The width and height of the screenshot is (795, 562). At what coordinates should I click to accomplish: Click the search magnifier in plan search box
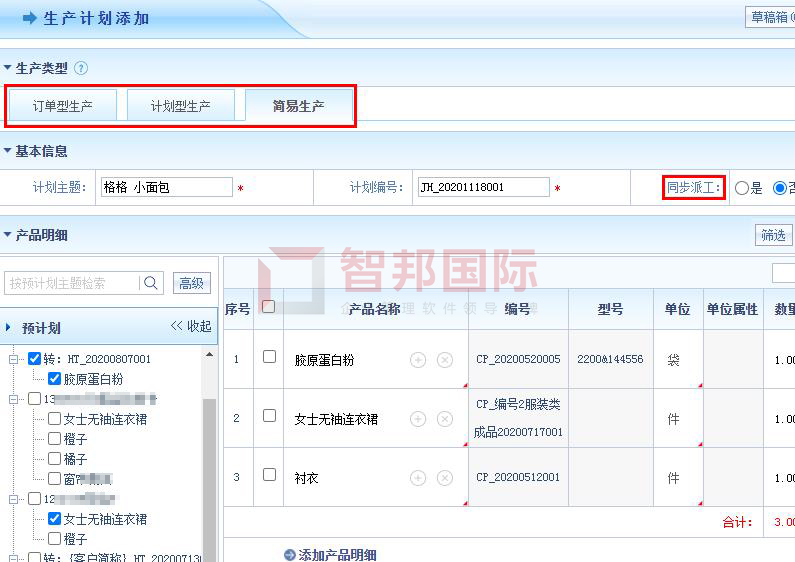pos(151,283)
